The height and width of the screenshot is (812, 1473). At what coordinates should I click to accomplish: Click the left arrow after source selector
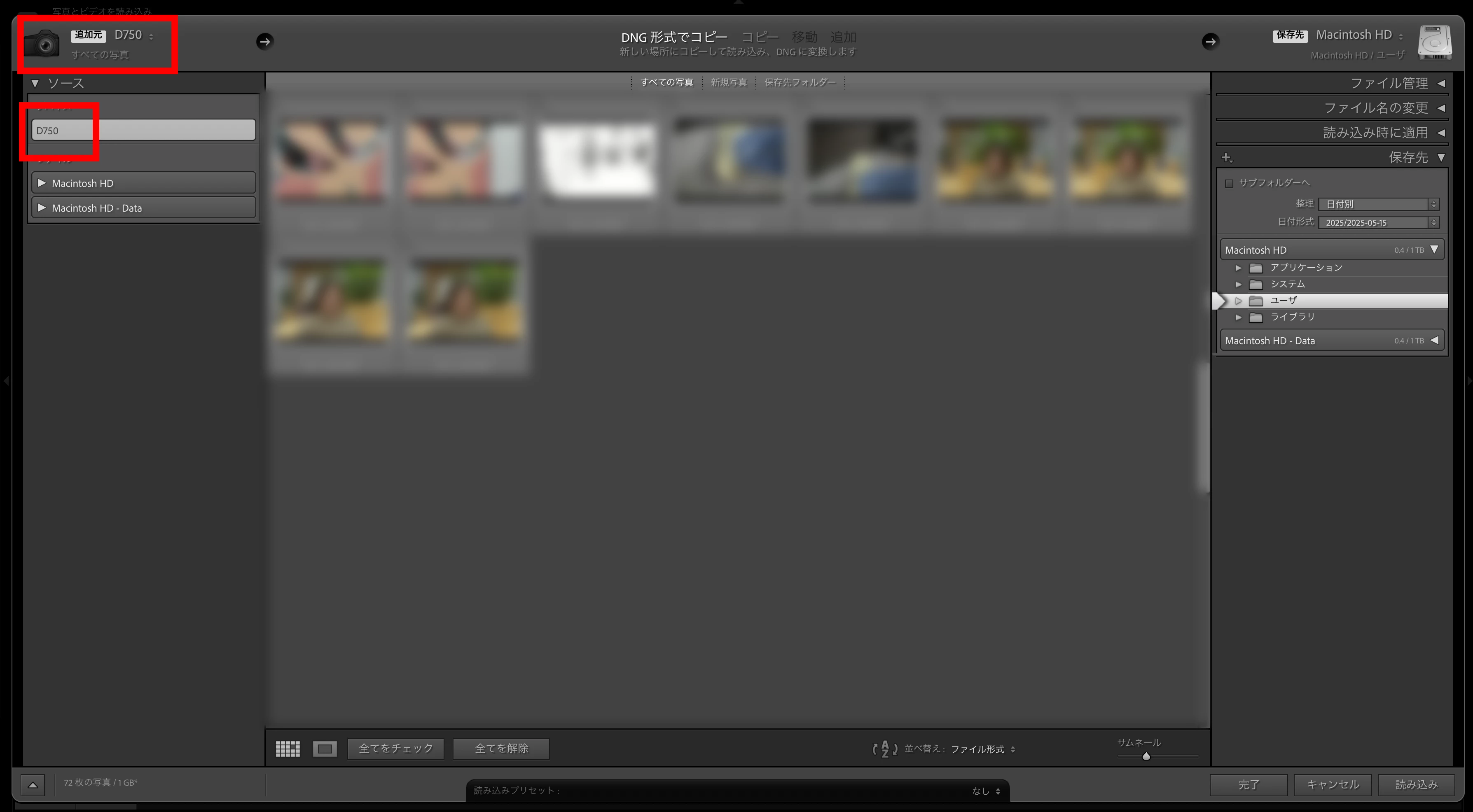[x=264, y=41]
